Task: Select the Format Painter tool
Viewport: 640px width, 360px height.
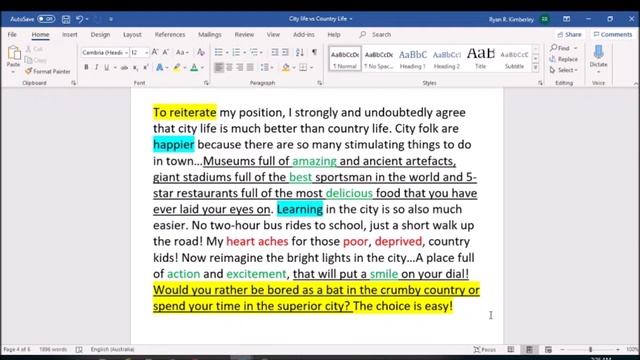Action: [48, 71]
